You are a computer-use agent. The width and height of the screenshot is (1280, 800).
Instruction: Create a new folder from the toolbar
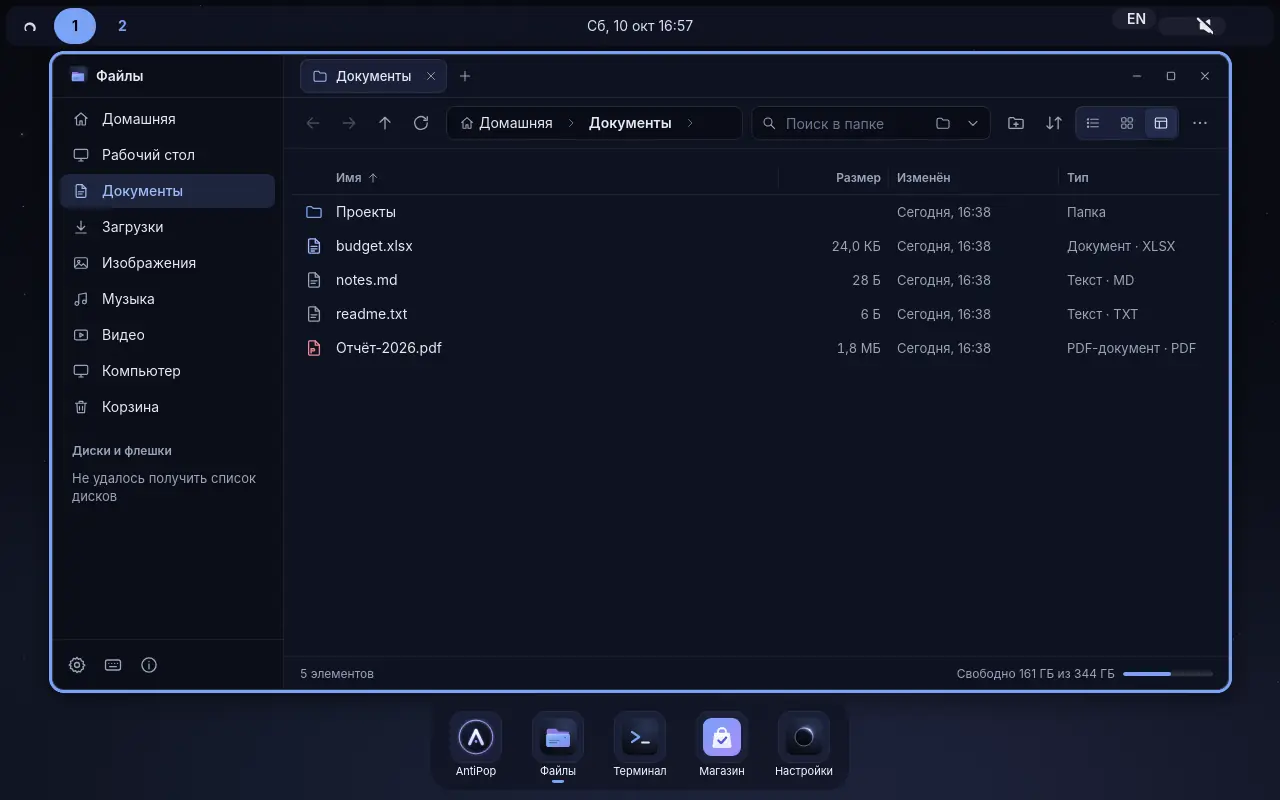pos(1016,123)
